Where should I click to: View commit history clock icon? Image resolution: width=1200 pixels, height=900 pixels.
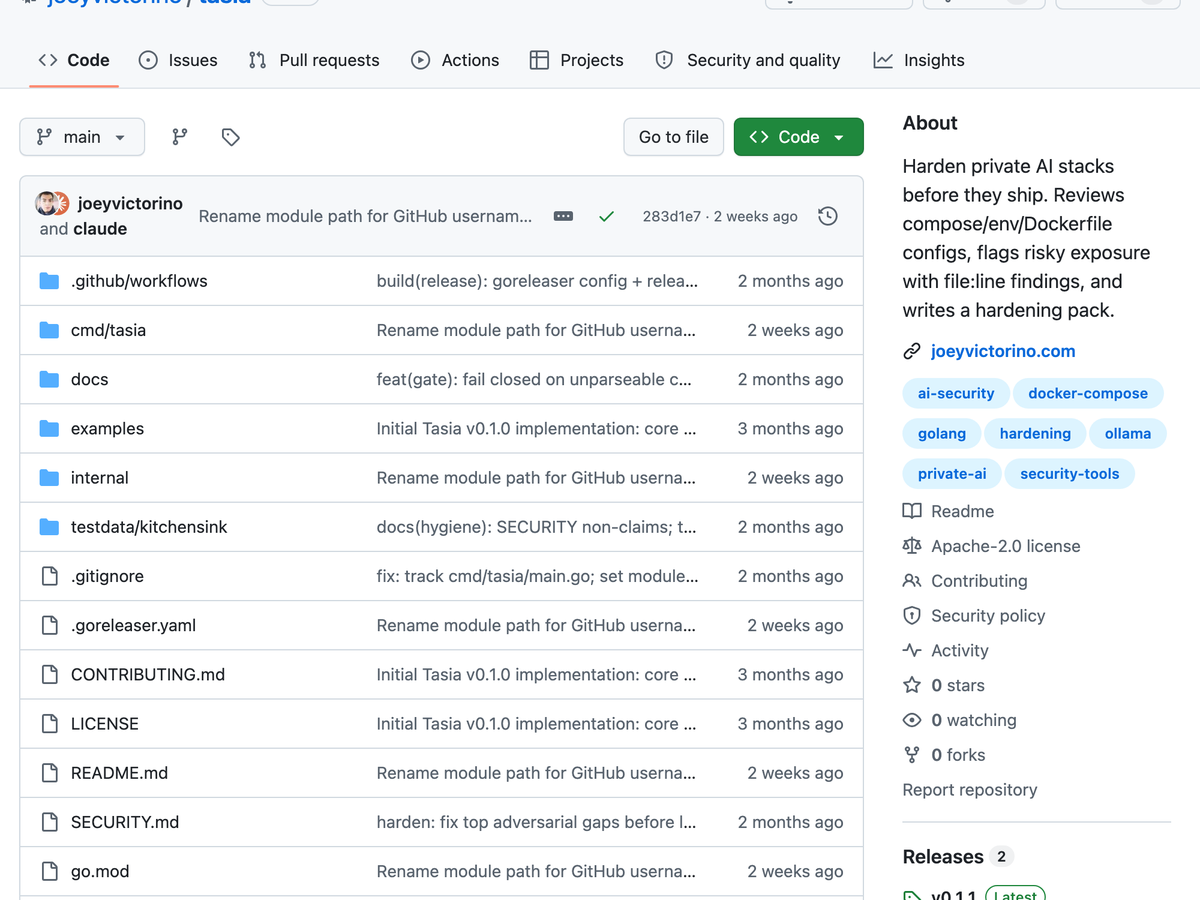(x=828, y=216)
